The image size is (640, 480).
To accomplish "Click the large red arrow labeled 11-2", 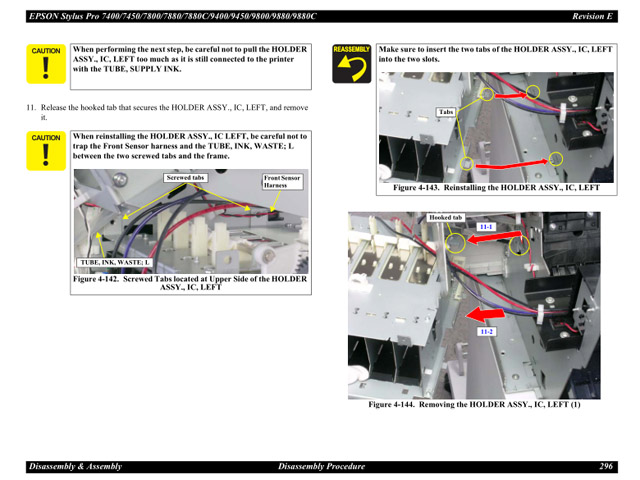I will coord(488,318).
